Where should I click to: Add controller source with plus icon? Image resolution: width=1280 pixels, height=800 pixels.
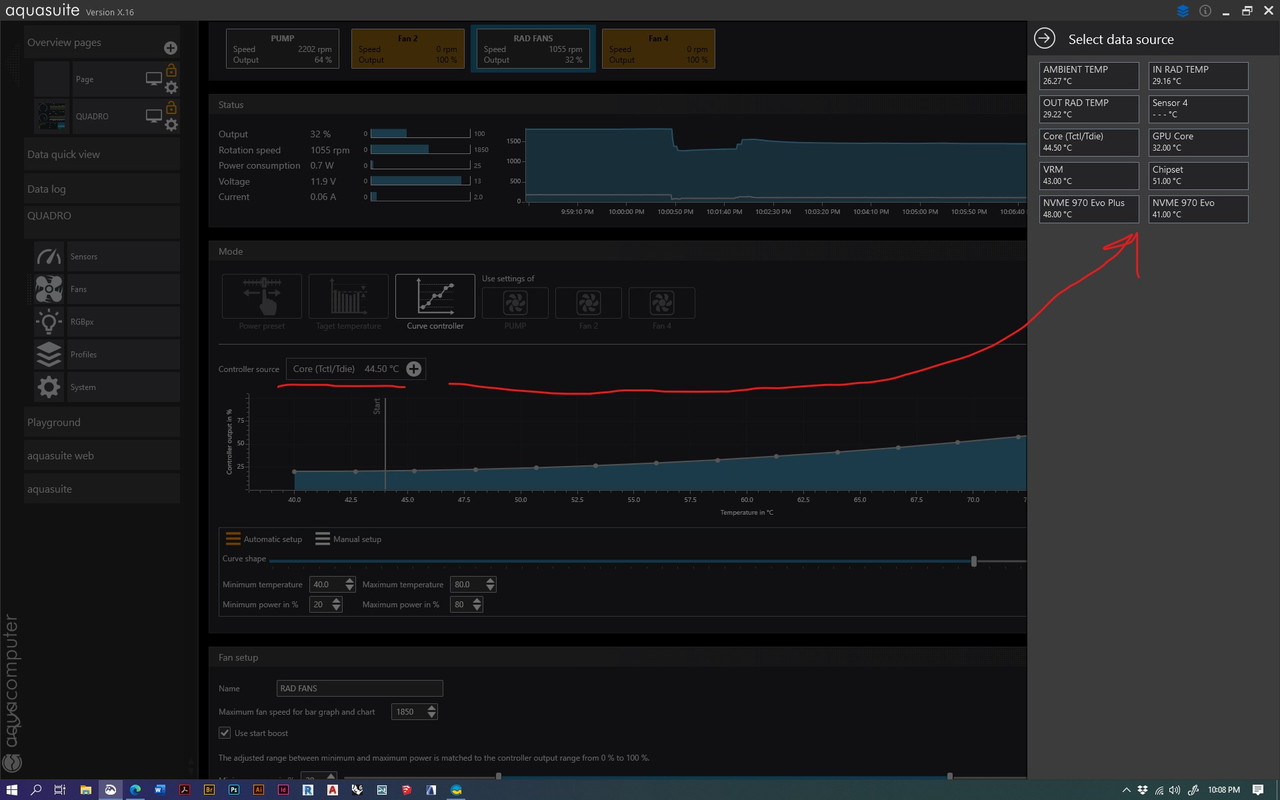pyautogui.click(x=413, y=369)
